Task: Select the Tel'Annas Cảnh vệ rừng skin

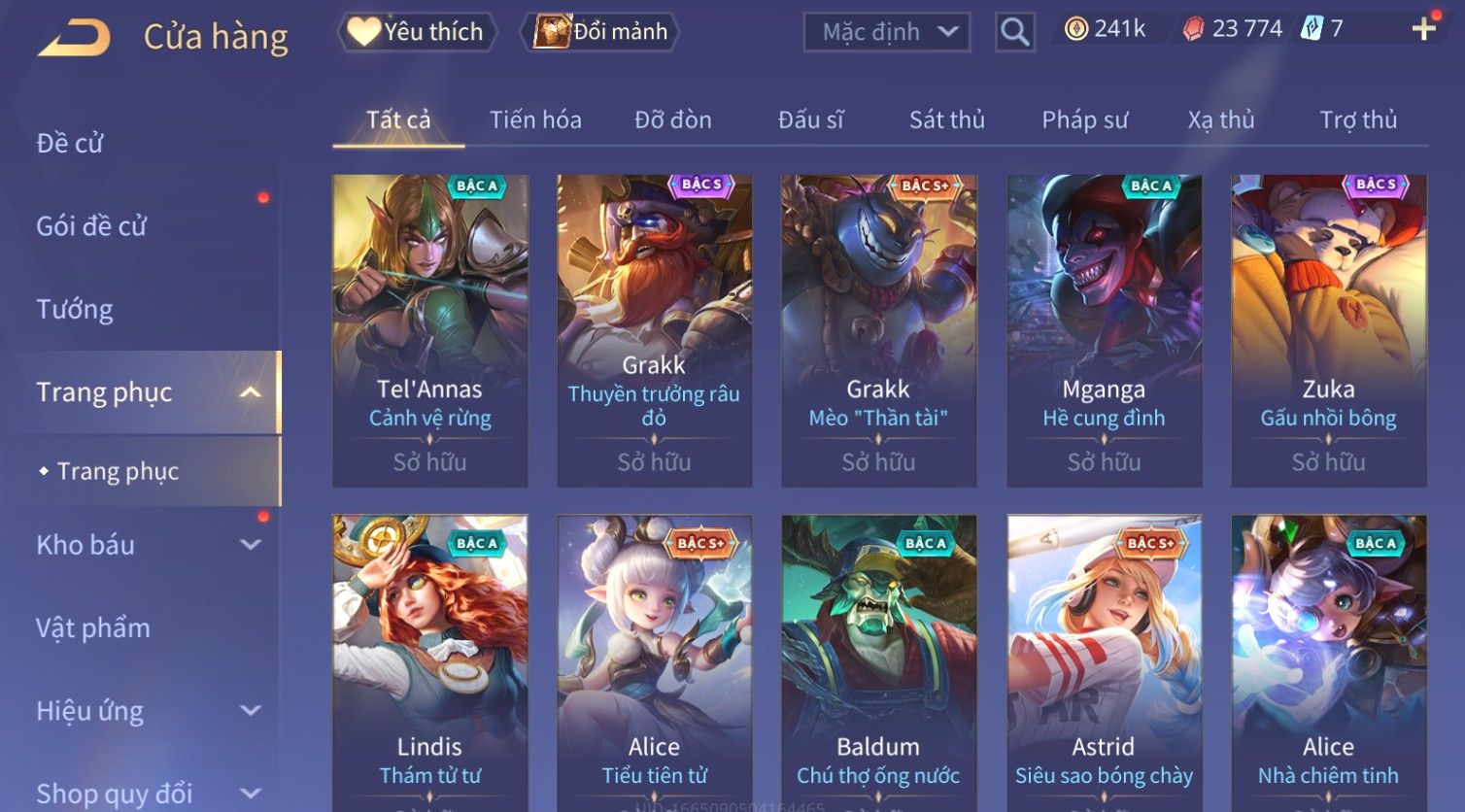Action: click(429, 330)
